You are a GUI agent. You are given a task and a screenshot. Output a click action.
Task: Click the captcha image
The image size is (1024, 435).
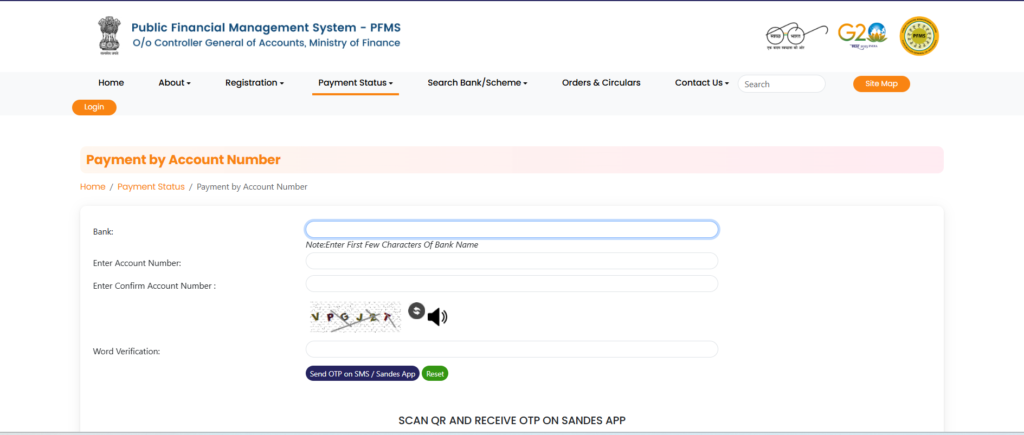(x=355, y=317)
